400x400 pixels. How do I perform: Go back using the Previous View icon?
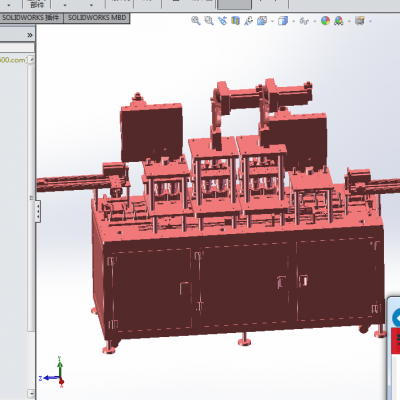[x=222, y=21]
